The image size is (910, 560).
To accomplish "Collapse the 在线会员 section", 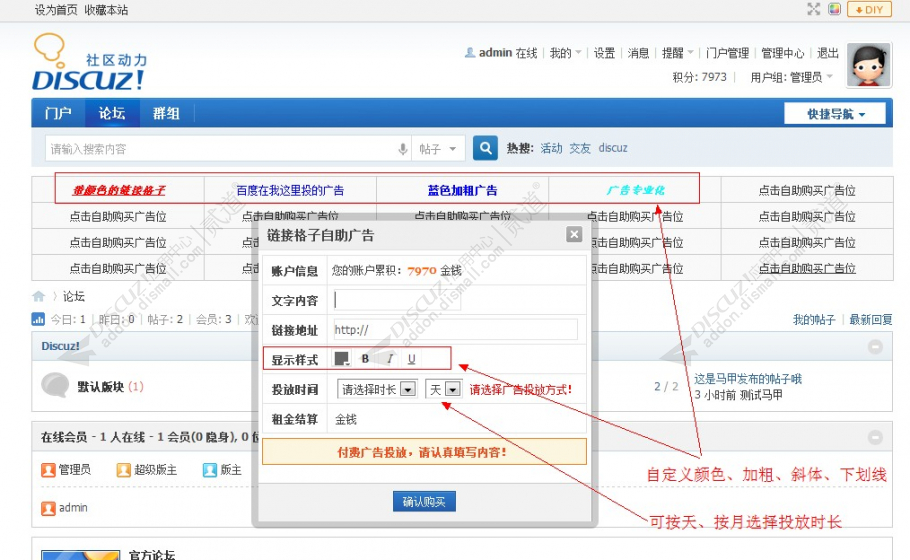I will click(x=875, y=437).
